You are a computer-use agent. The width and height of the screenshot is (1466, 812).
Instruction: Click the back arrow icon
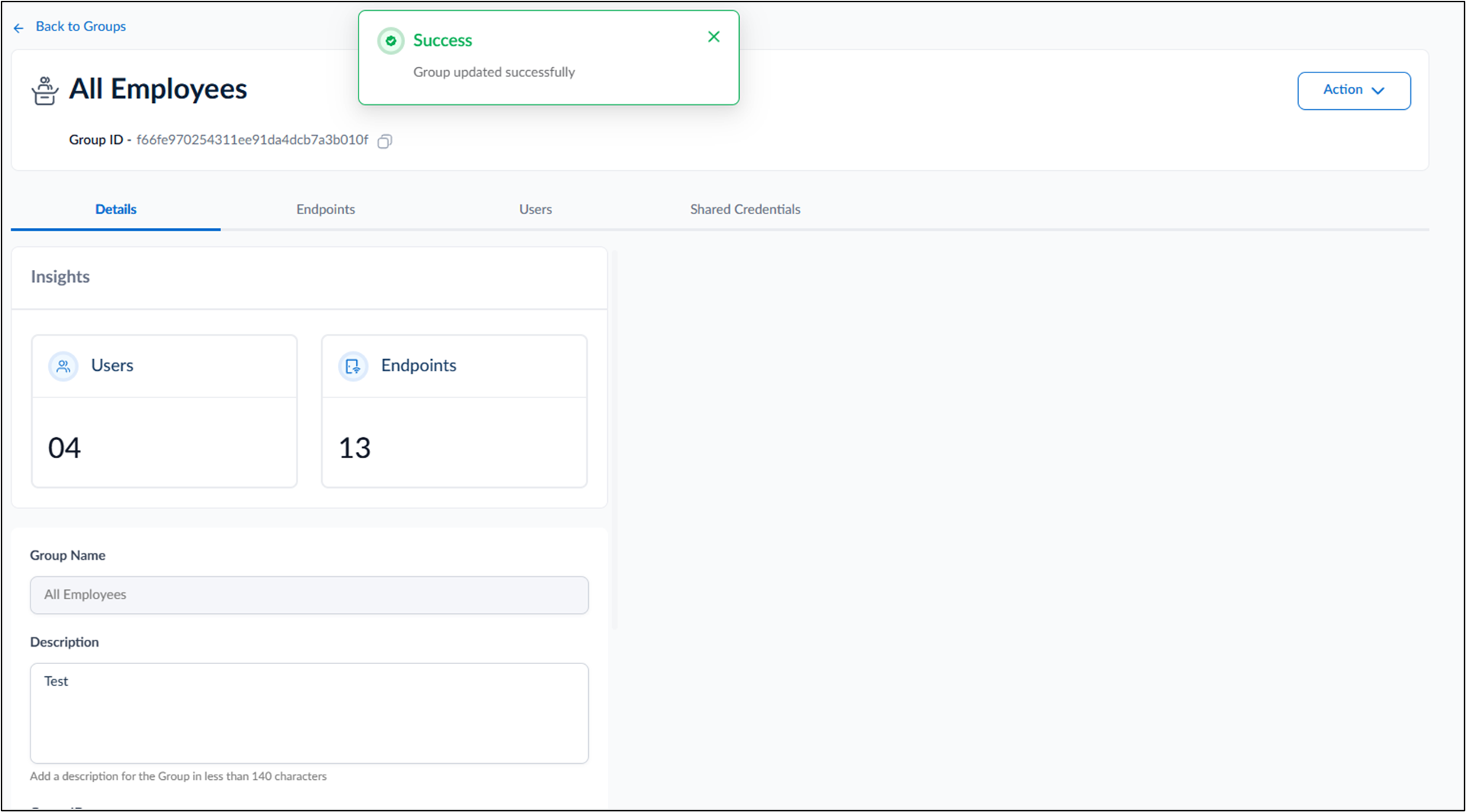click(x=19, y=27)
